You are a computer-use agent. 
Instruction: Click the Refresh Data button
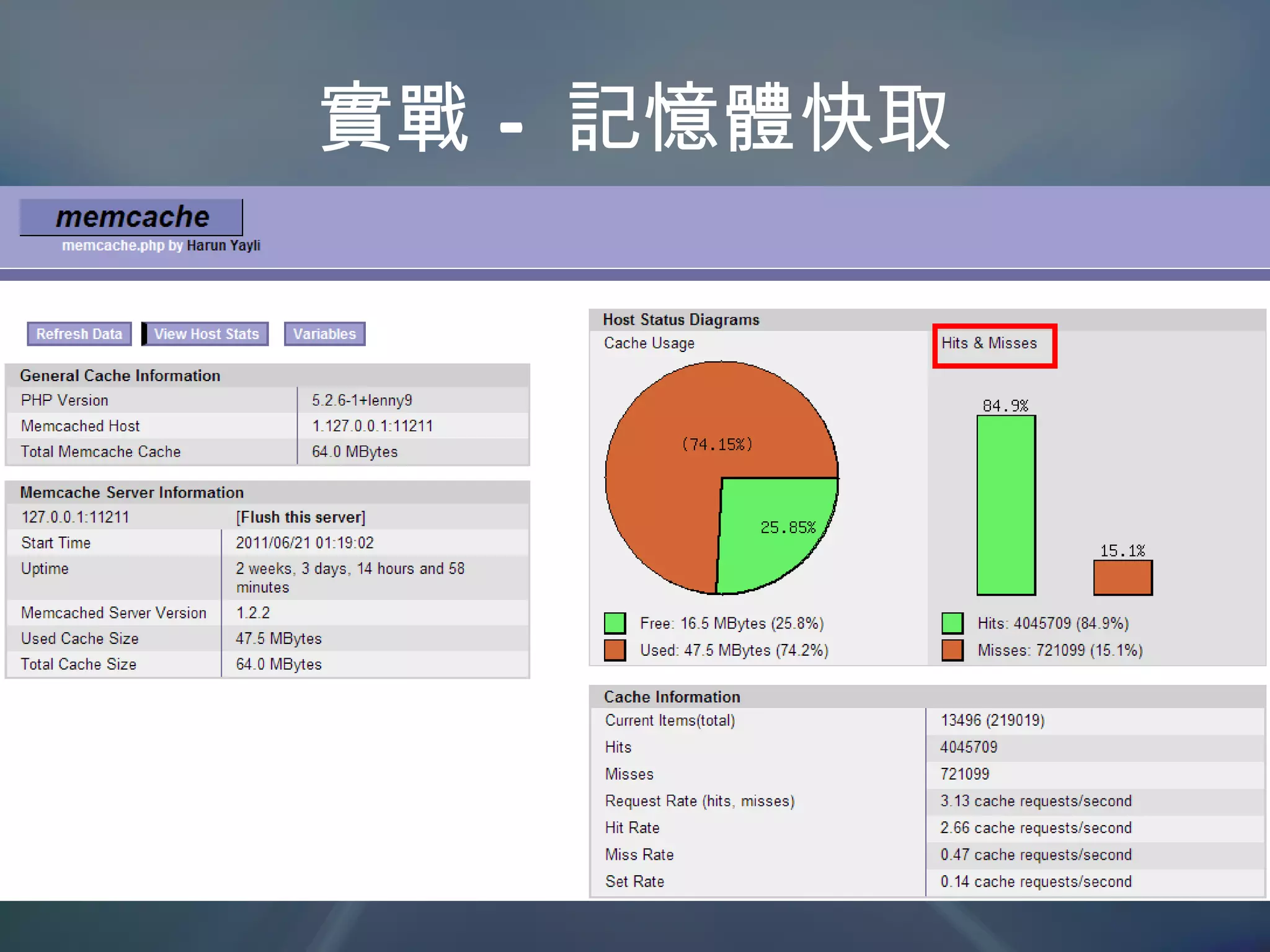[79, 334]
